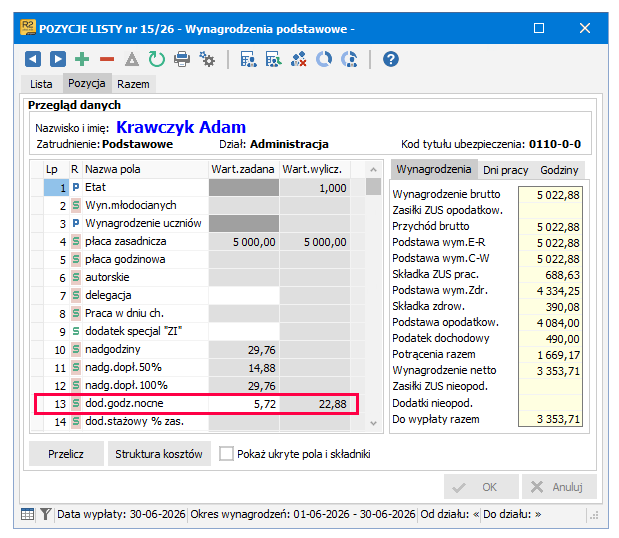
Task: Open the gear settings icon
Action: pos(207,59)
